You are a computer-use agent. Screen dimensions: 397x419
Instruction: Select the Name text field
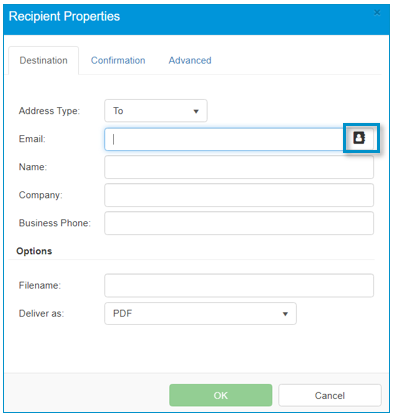click(x=239, y=167)
